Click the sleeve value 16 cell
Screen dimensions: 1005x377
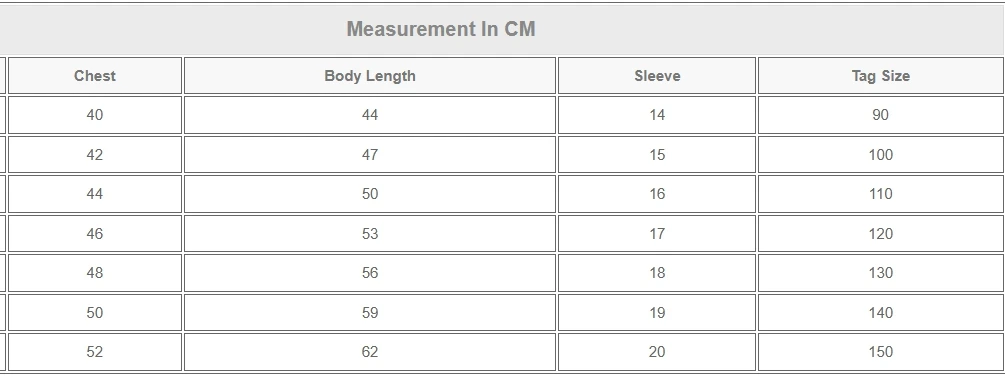pos(657,194)
